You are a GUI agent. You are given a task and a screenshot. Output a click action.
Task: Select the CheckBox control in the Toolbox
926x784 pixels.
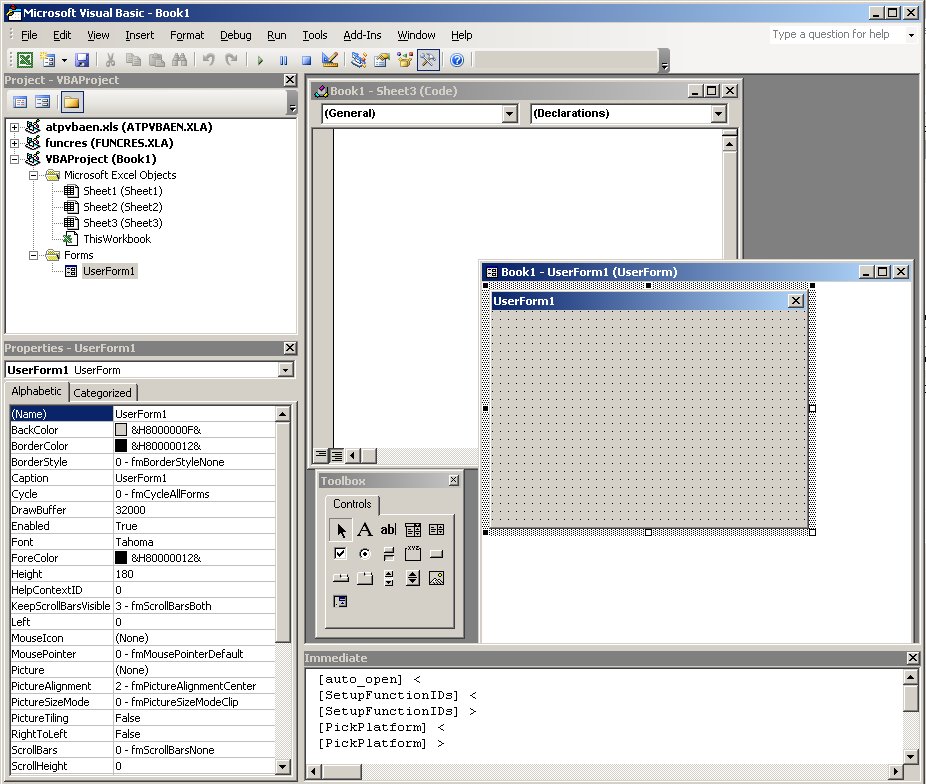(x=340, y=553)
